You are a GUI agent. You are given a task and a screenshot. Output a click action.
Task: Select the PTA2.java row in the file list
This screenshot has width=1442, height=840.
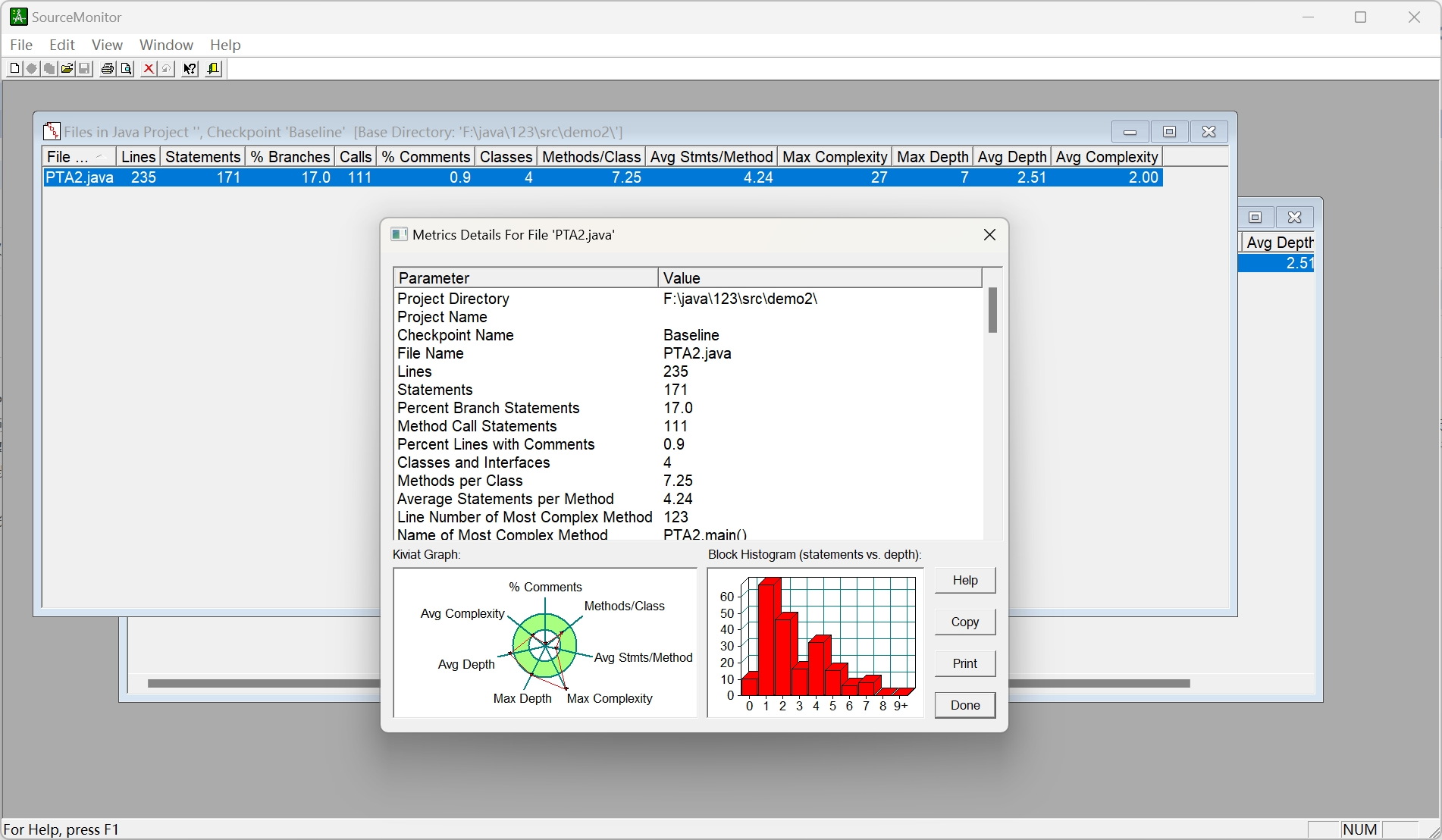602,177
